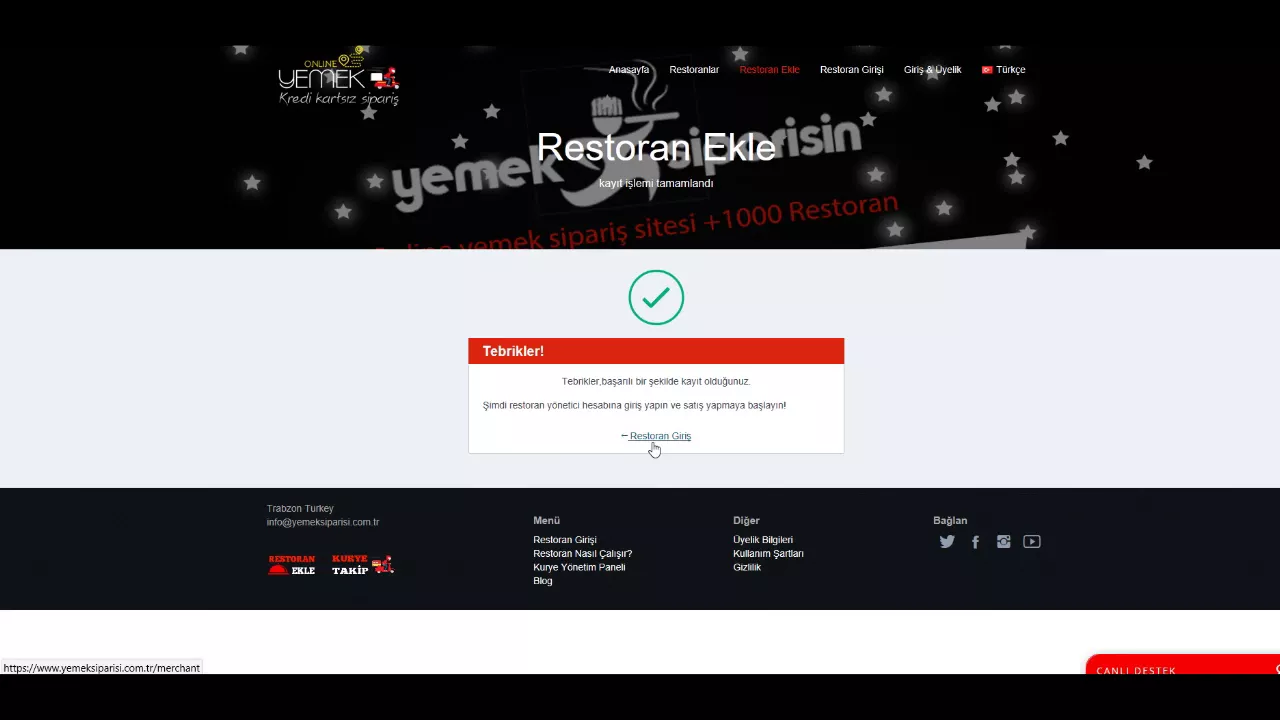Click the Tebrikler! red header
This screenshot has height=720, width=1280.
point(656,351)
